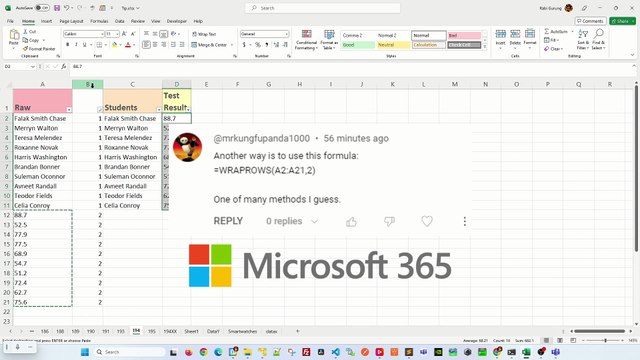Click Conditional Formatting in the ribbon
Image resolution: width=640 pixels, height=360 pixels.
click(x=307, y=40)
